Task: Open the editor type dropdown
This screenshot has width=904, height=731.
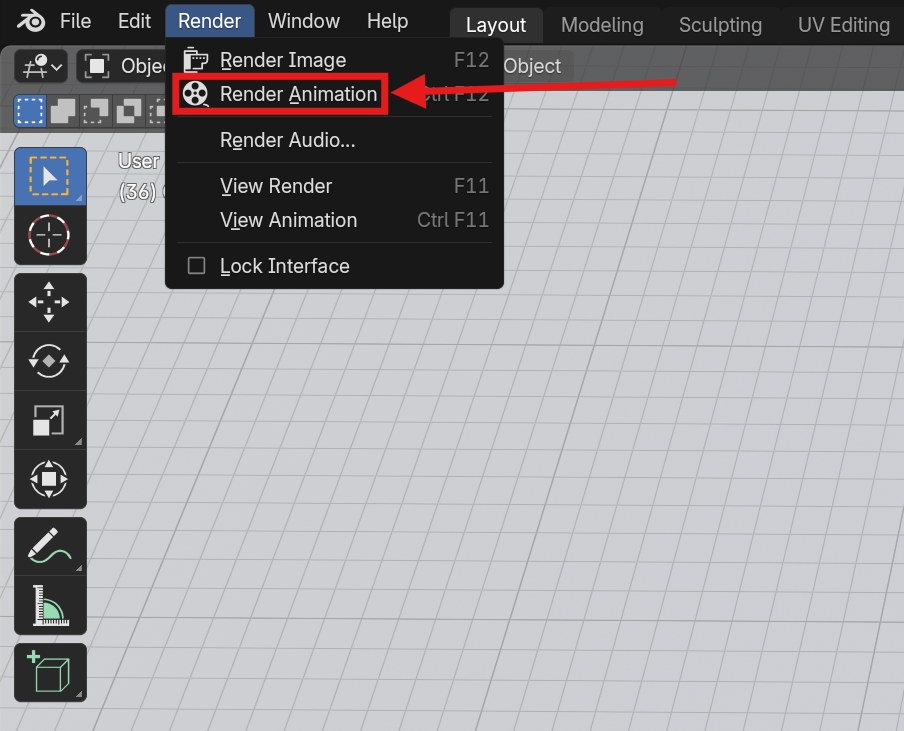Action: (x=42, y=66)
